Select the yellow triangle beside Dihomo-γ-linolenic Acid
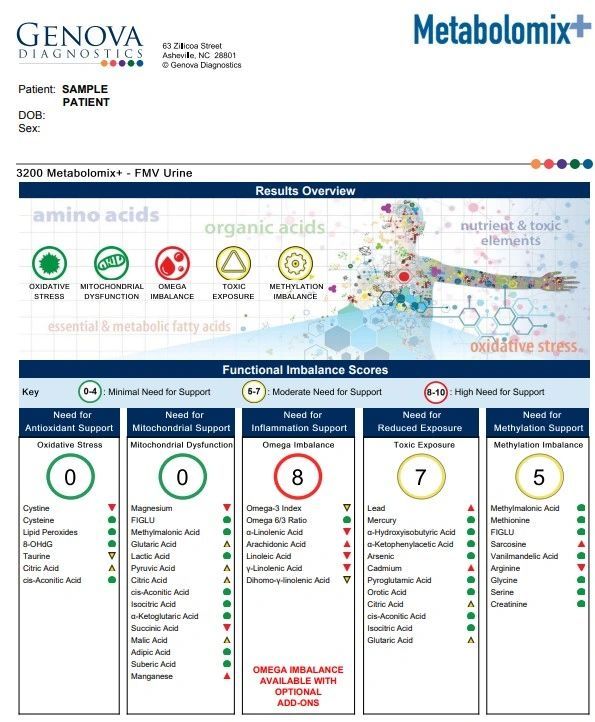Screen dimensions: 595x722 point(347,580)
